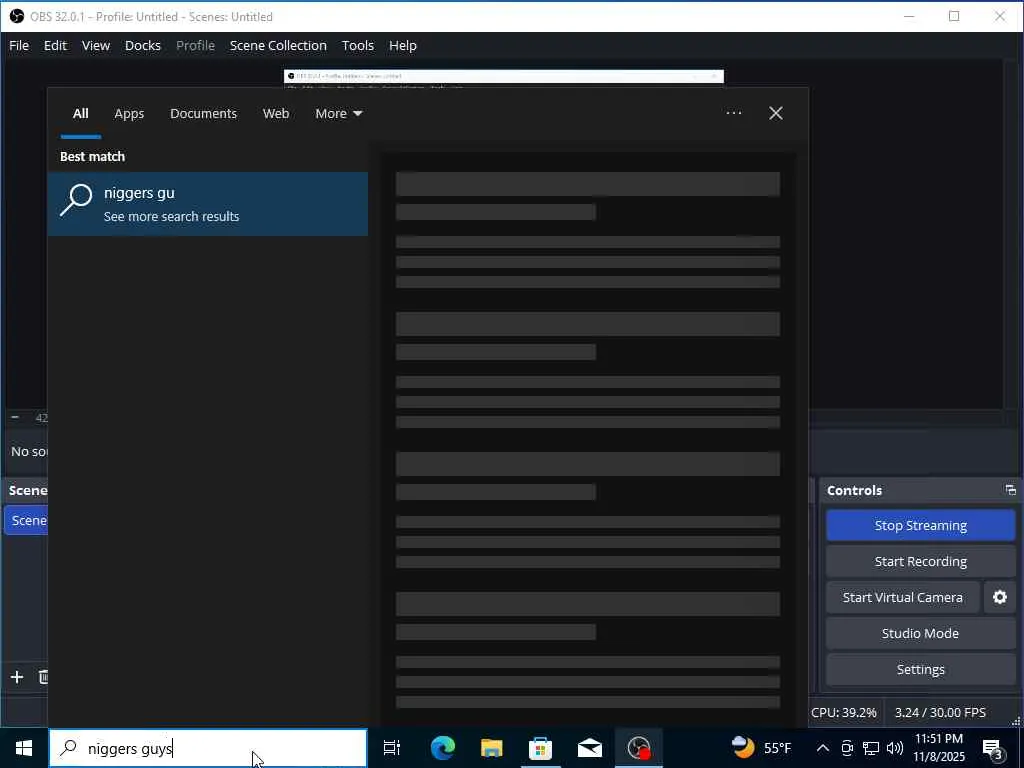This screenshot has height=768, width=1024.
Task: Open the Windows Start menu
Action: pyautogui.click(x=24, y=748)
